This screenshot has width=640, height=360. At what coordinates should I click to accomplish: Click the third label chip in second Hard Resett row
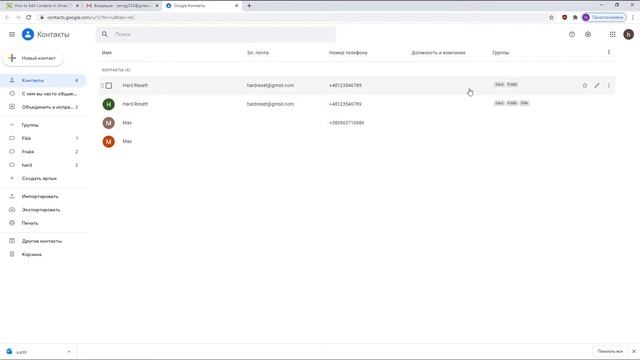[x=524, y=103]
